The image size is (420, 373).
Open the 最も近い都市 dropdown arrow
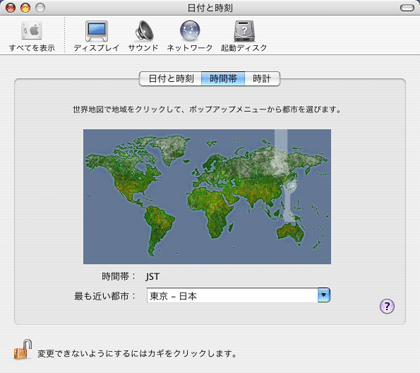tap(324, 295)
